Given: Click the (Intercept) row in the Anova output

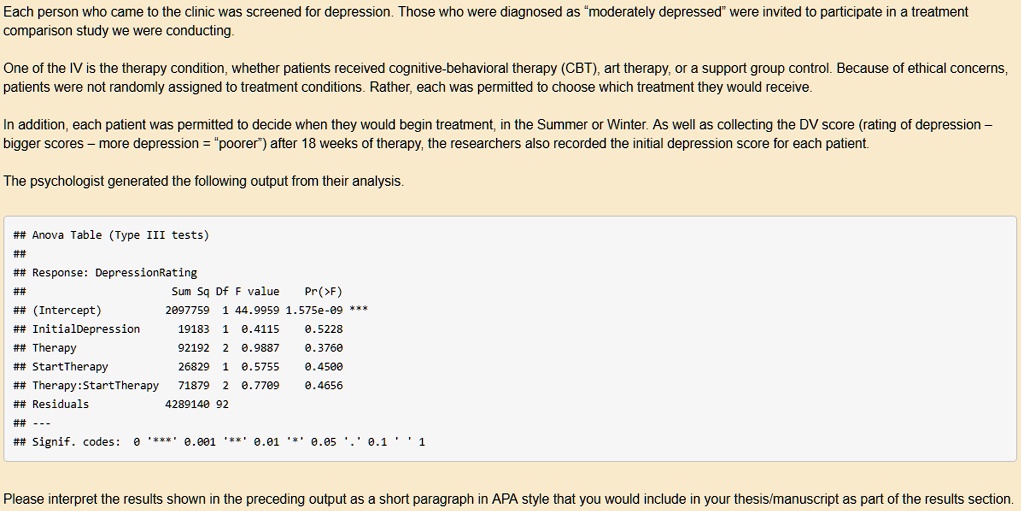Looking at the screenshot, I should pyautogui.click(x=190, y=311).
